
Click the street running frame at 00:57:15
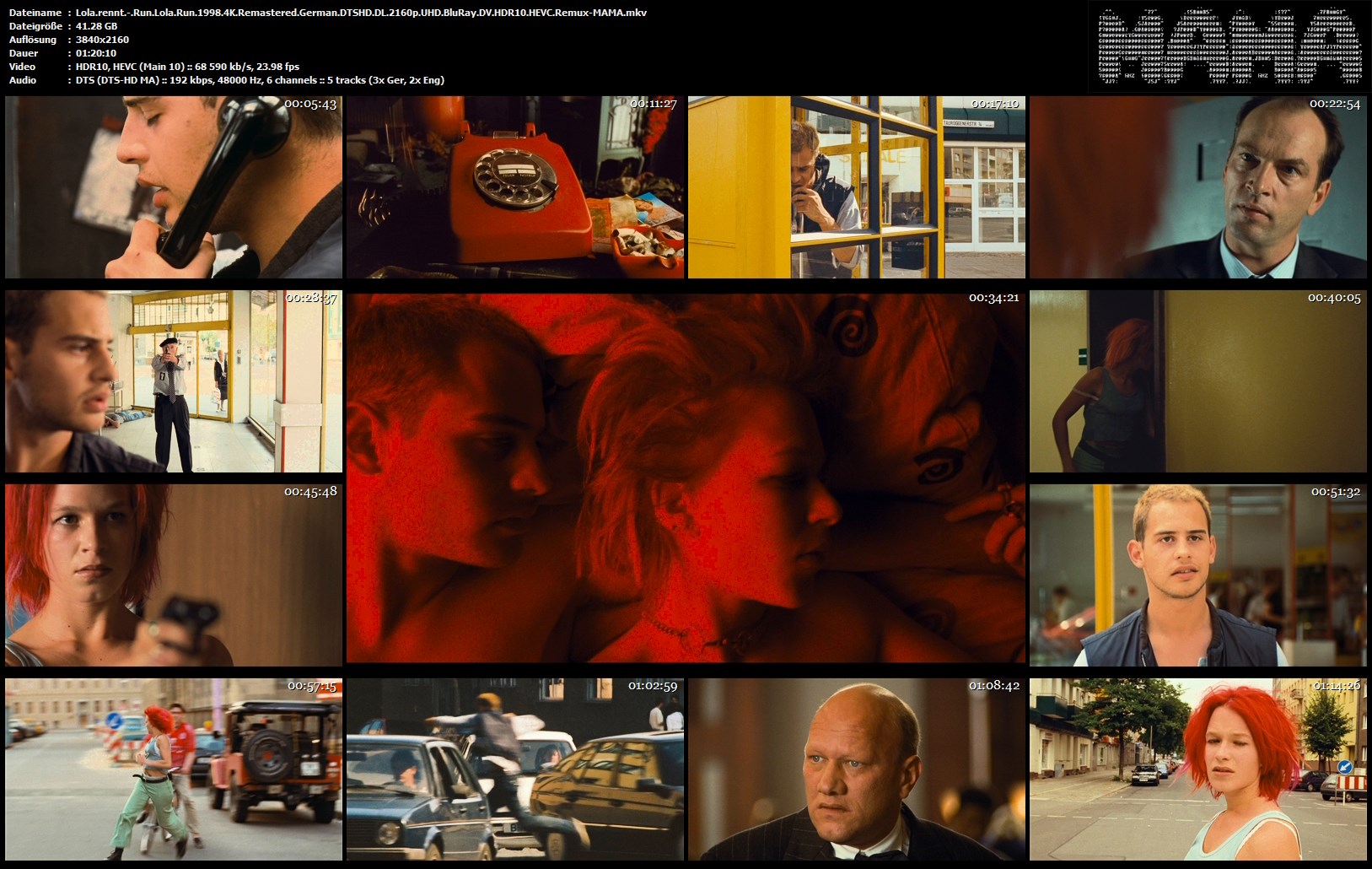(174, 769)
